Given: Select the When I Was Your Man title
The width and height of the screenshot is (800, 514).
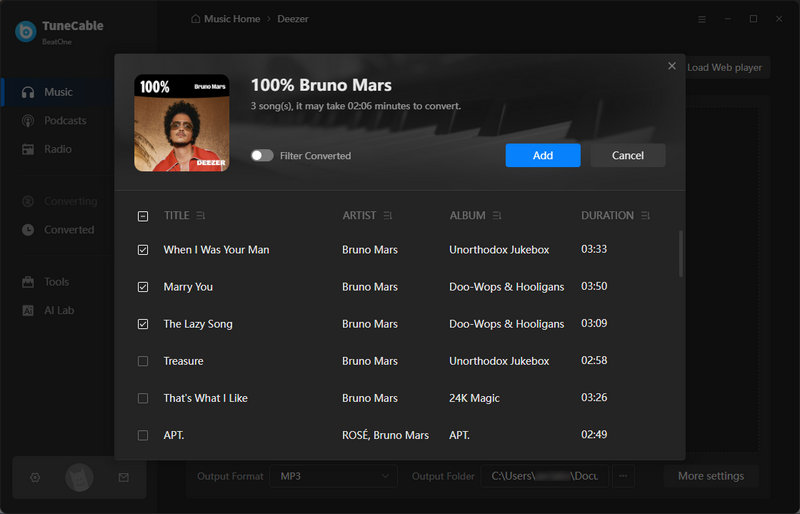Looking at the screenshot, I should [x=216, y=250].
